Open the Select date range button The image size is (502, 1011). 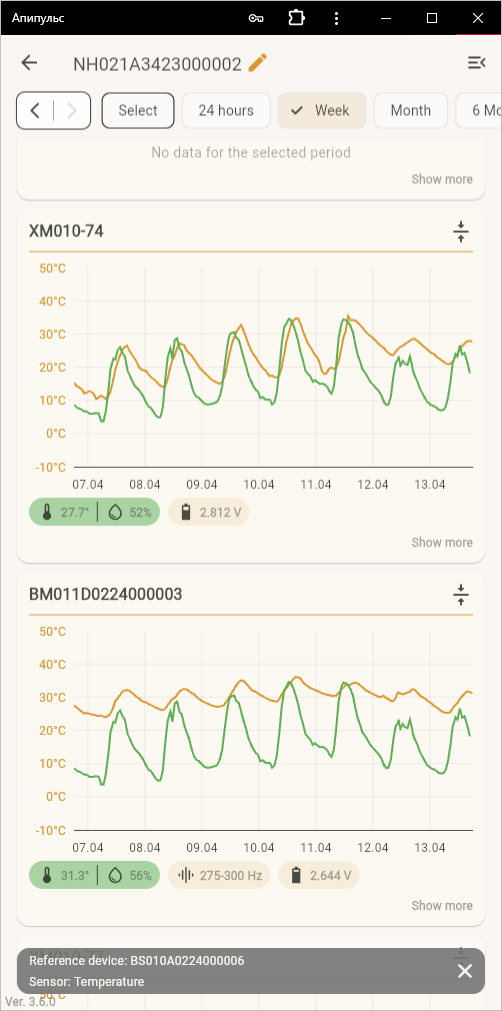point(138,110)
